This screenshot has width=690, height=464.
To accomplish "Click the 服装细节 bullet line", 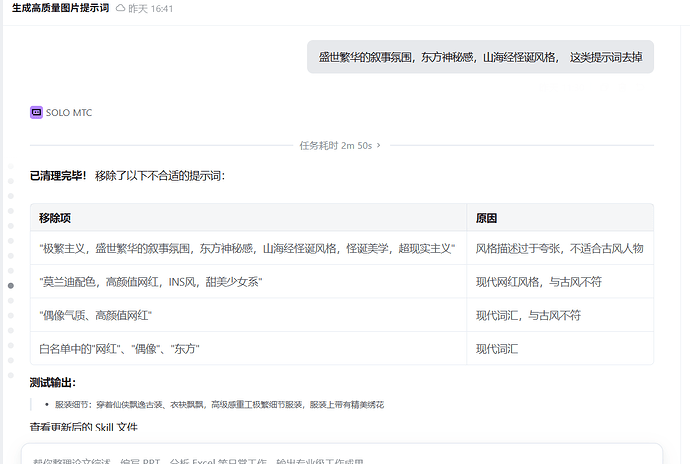I will [219, 405].
